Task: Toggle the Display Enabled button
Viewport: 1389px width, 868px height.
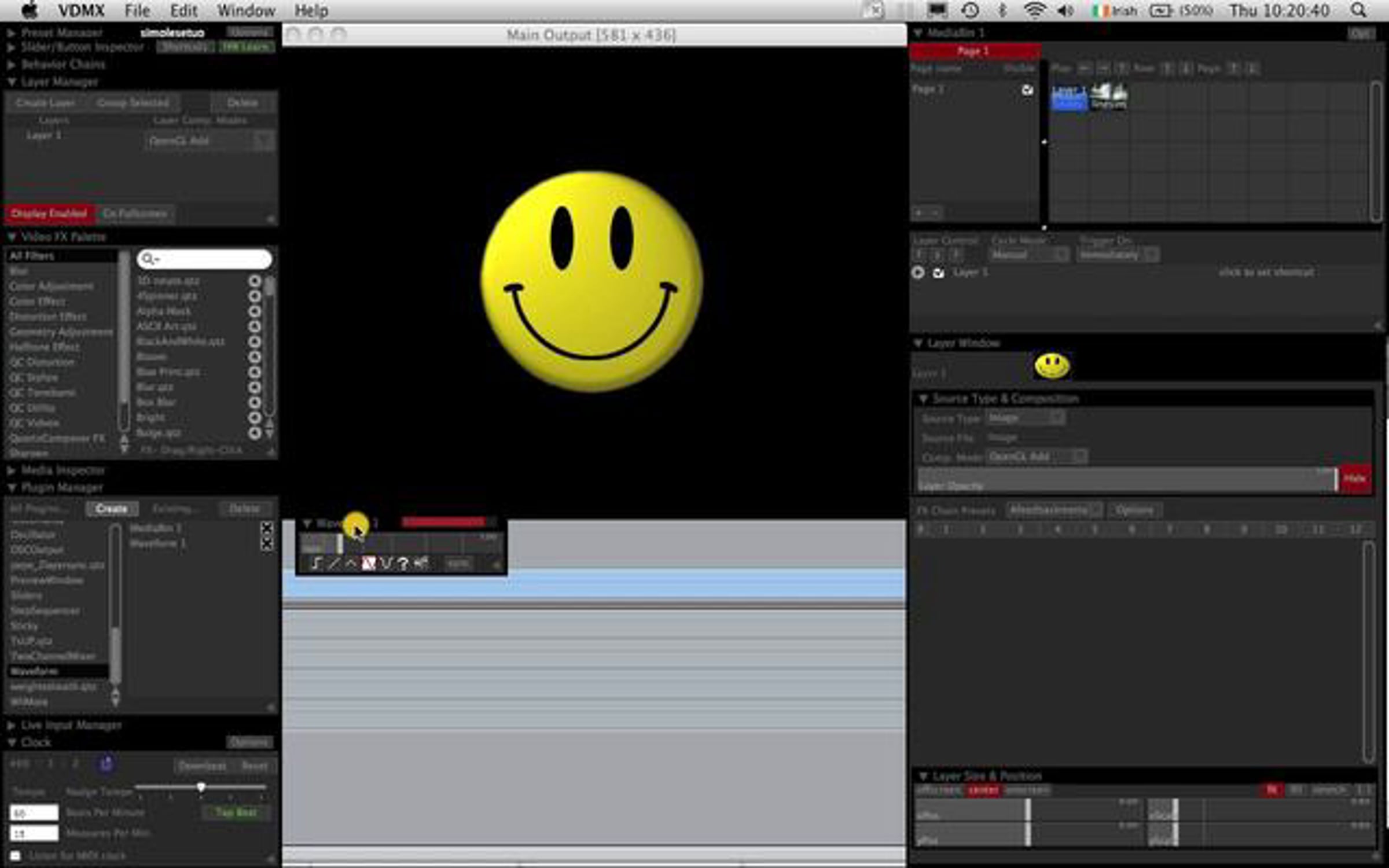Action: click(x=49, y=214)
